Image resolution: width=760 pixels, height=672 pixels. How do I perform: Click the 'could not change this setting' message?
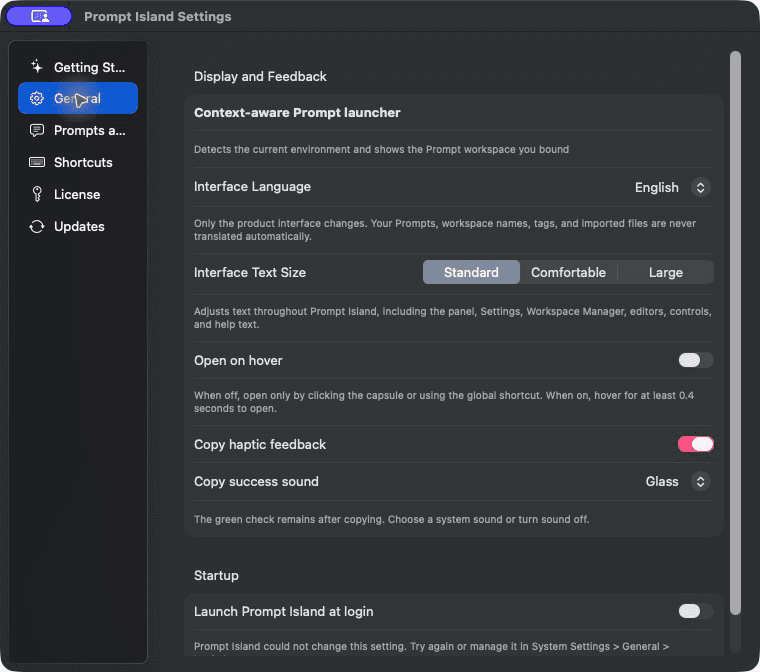[431, 647]
